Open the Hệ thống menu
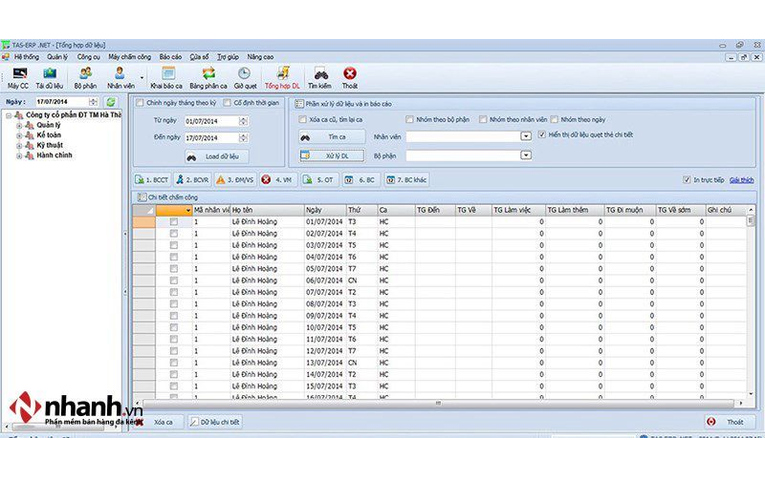765x478 pixels. pos(26,57)
